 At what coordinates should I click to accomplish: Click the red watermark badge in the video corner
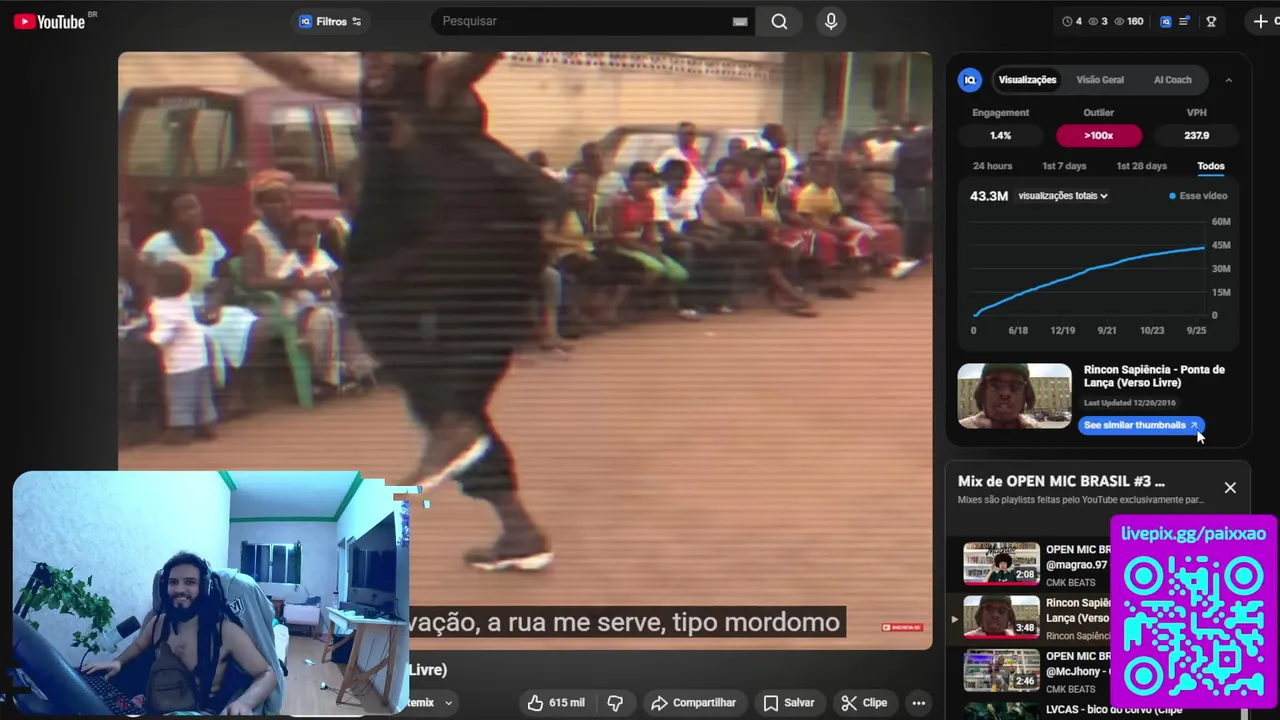tap(902, 628)
